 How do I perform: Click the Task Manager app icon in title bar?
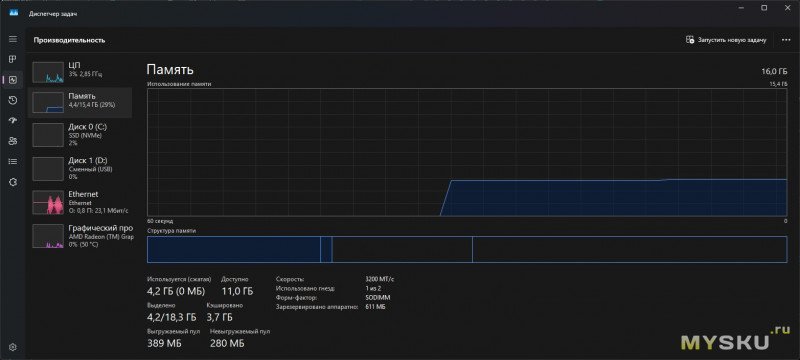(14, 13)
